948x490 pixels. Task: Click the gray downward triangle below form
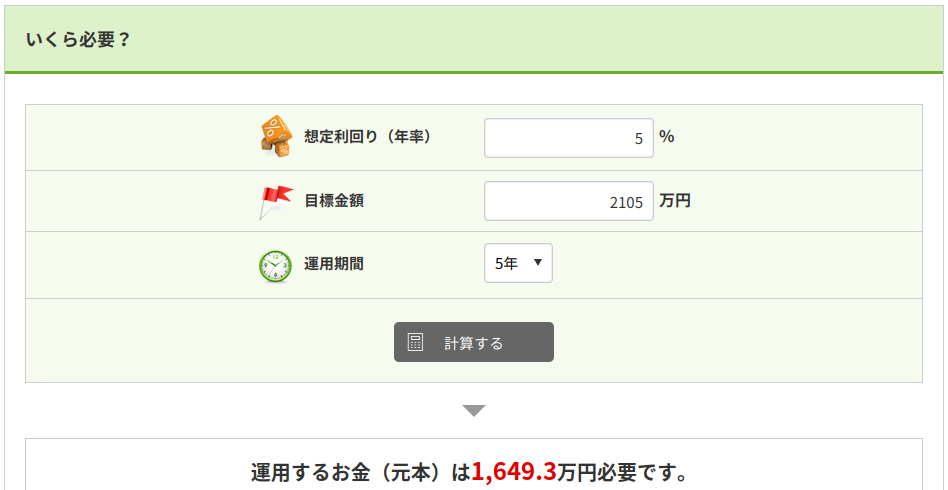[x=474, y=411]
